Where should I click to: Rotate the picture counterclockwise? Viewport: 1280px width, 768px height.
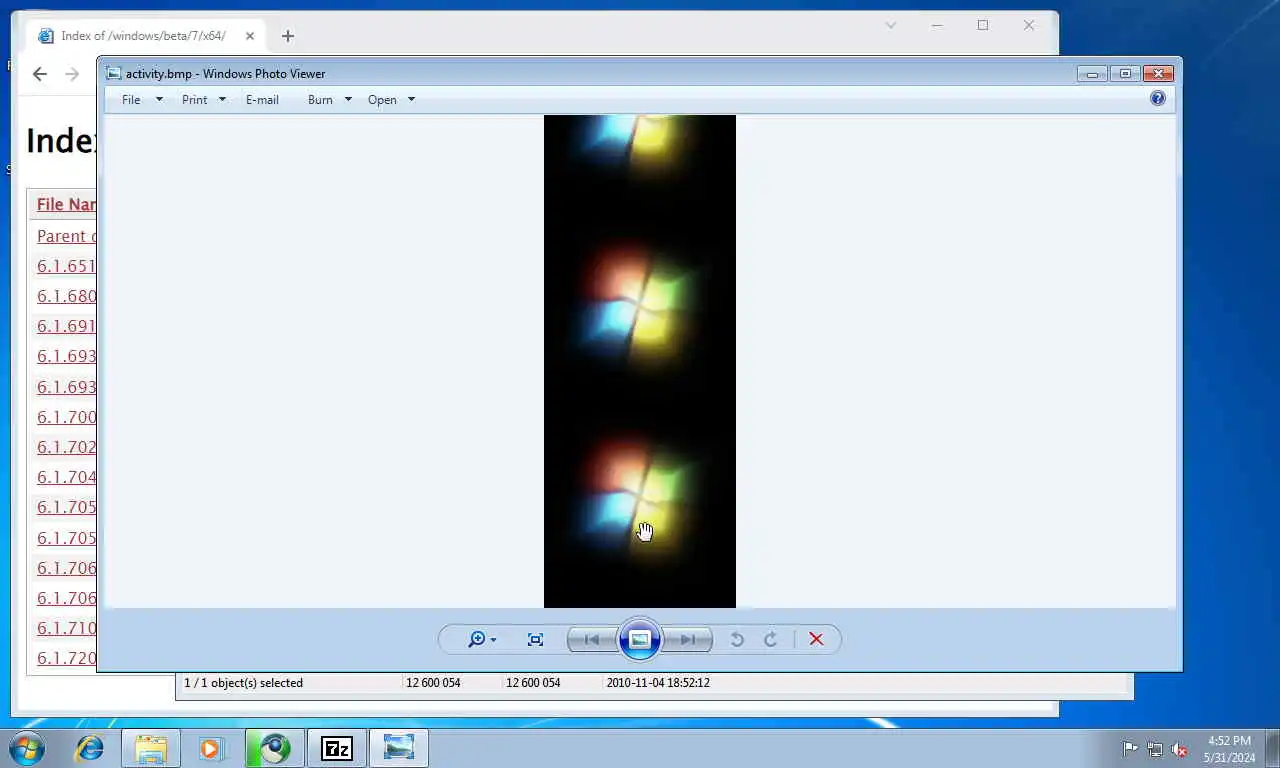tap(737, 640)
